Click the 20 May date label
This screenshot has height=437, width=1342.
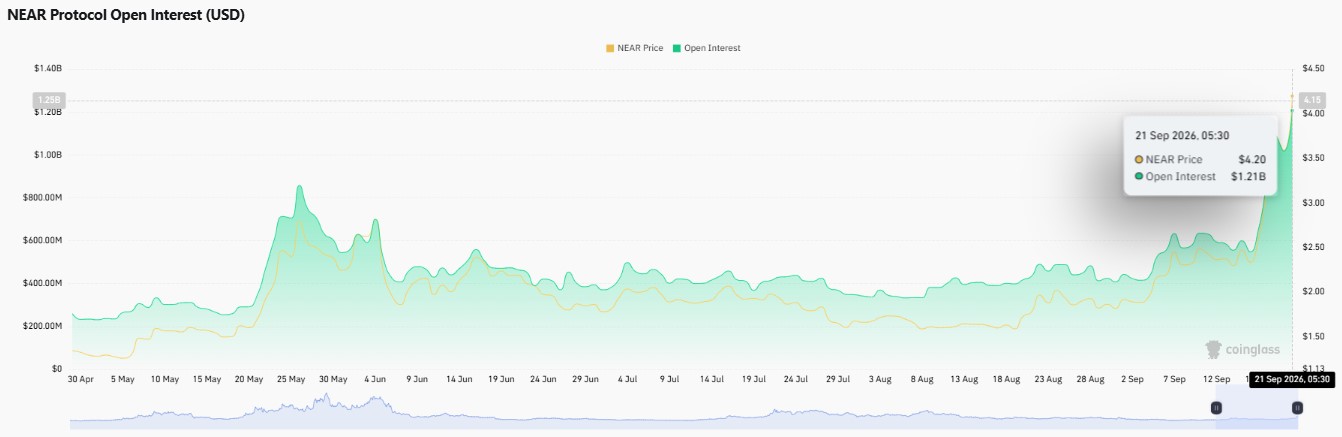(249, 380)
